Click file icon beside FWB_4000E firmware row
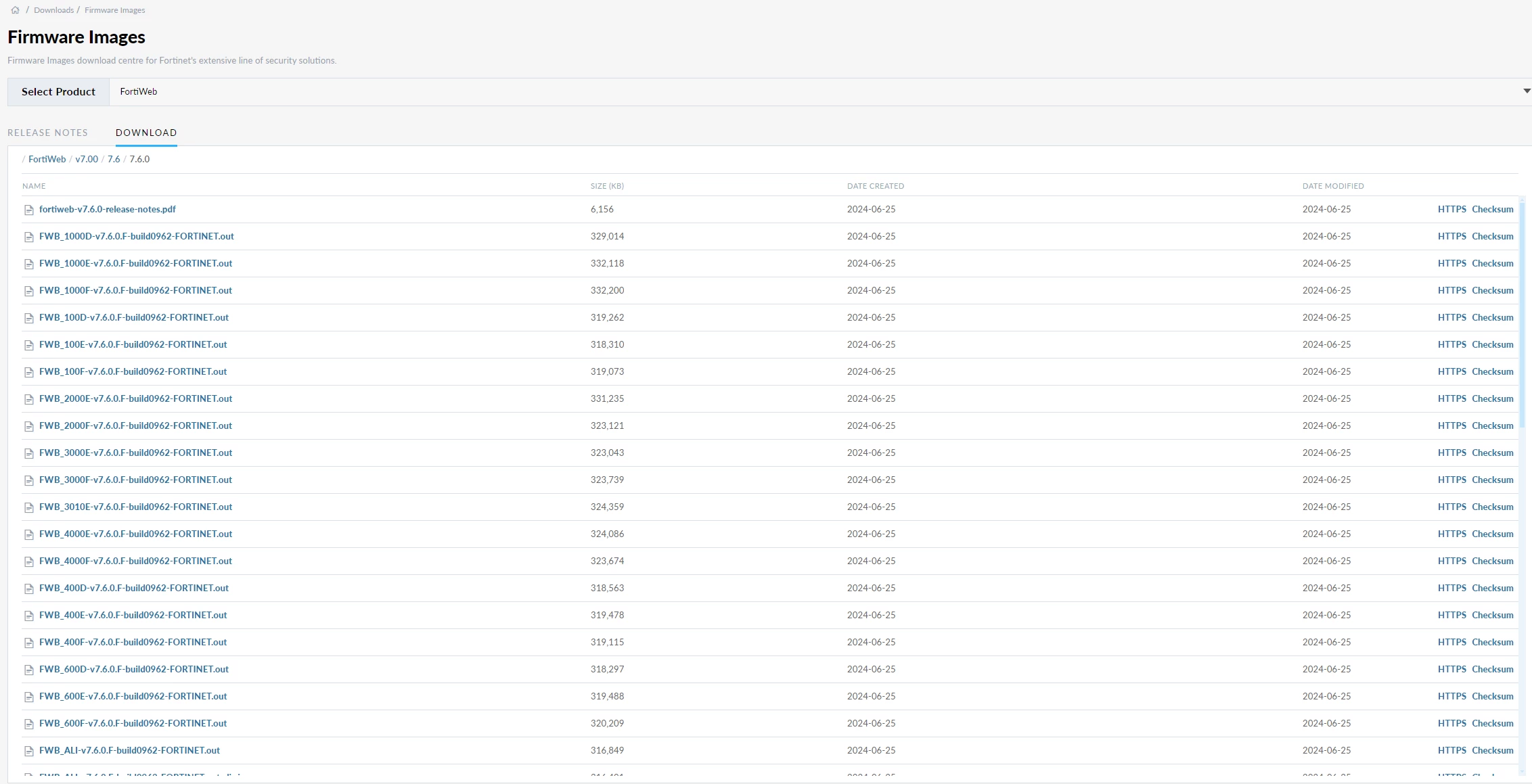This screenshot has width=1532, height=784. click(29, 534)
